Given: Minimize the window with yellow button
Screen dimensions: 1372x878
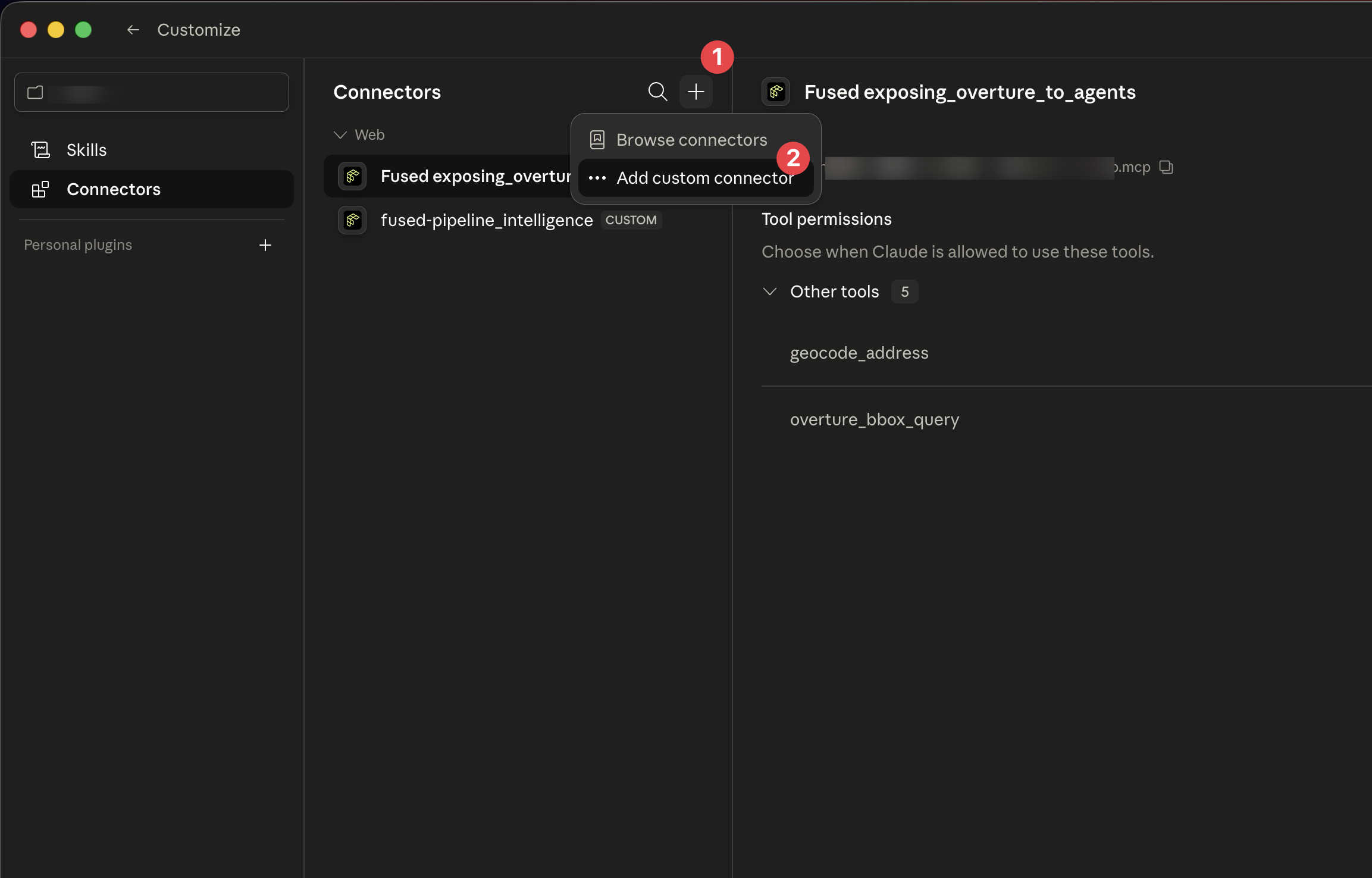Looking at the screenshot, I should pos(56,30).
